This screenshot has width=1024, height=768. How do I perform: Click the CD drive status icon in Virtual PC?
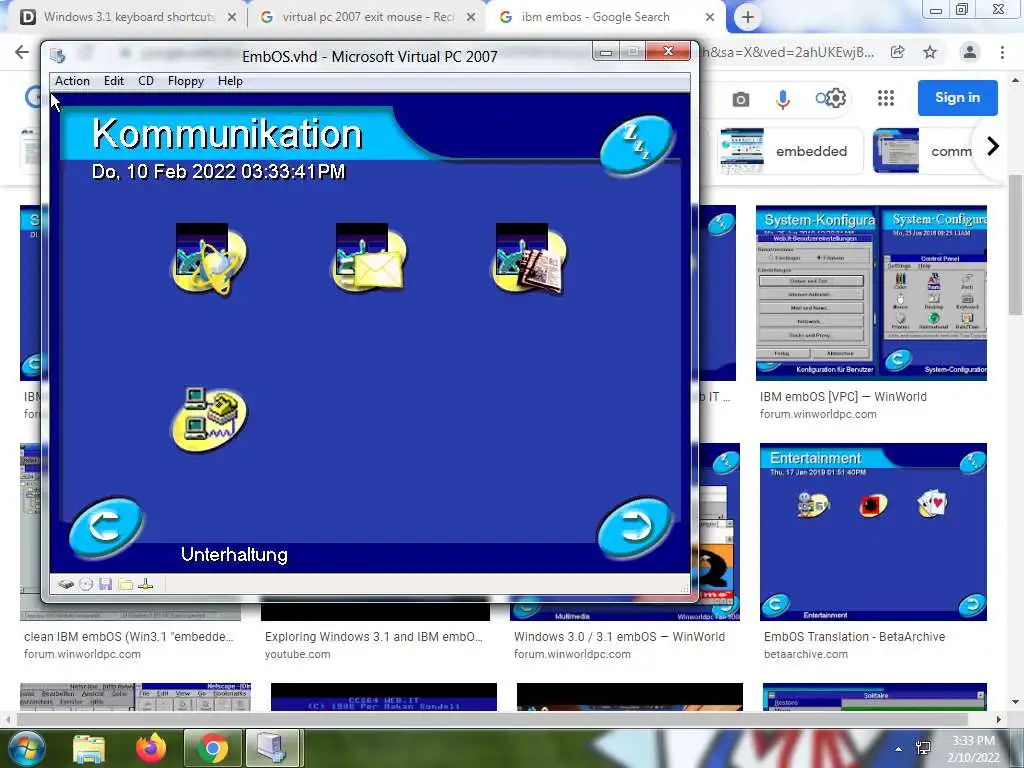(x=86, y=584)
